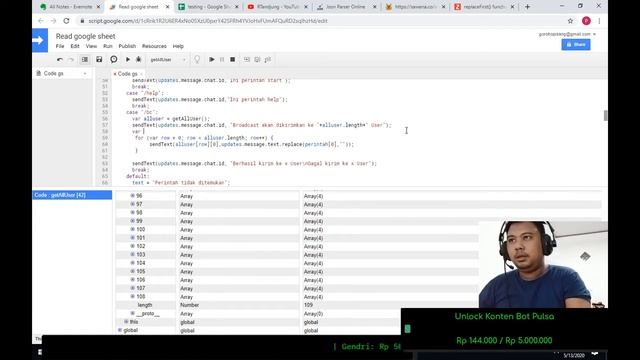Go forward with the browser forward arrow
The width and height of the screenshot is (640, 360).
53,21
